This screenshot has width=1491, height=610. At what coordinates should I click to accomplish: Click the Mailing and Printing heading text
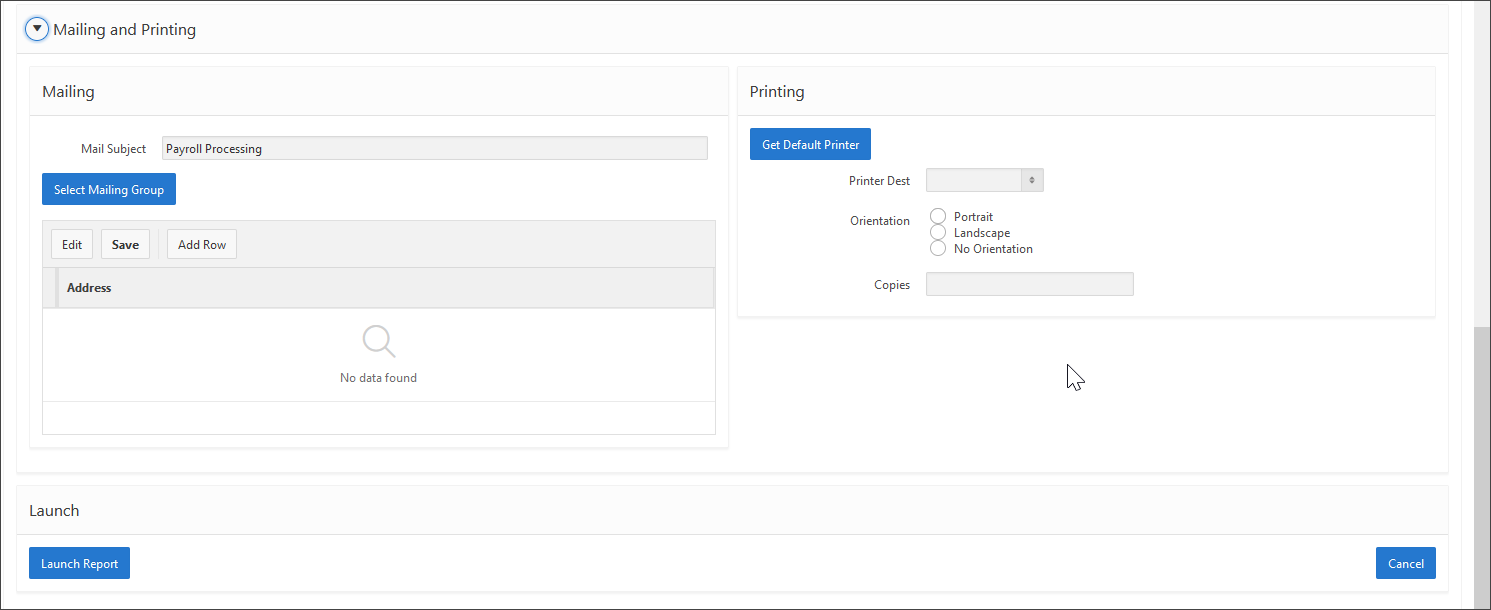click(x=124, y=30)
